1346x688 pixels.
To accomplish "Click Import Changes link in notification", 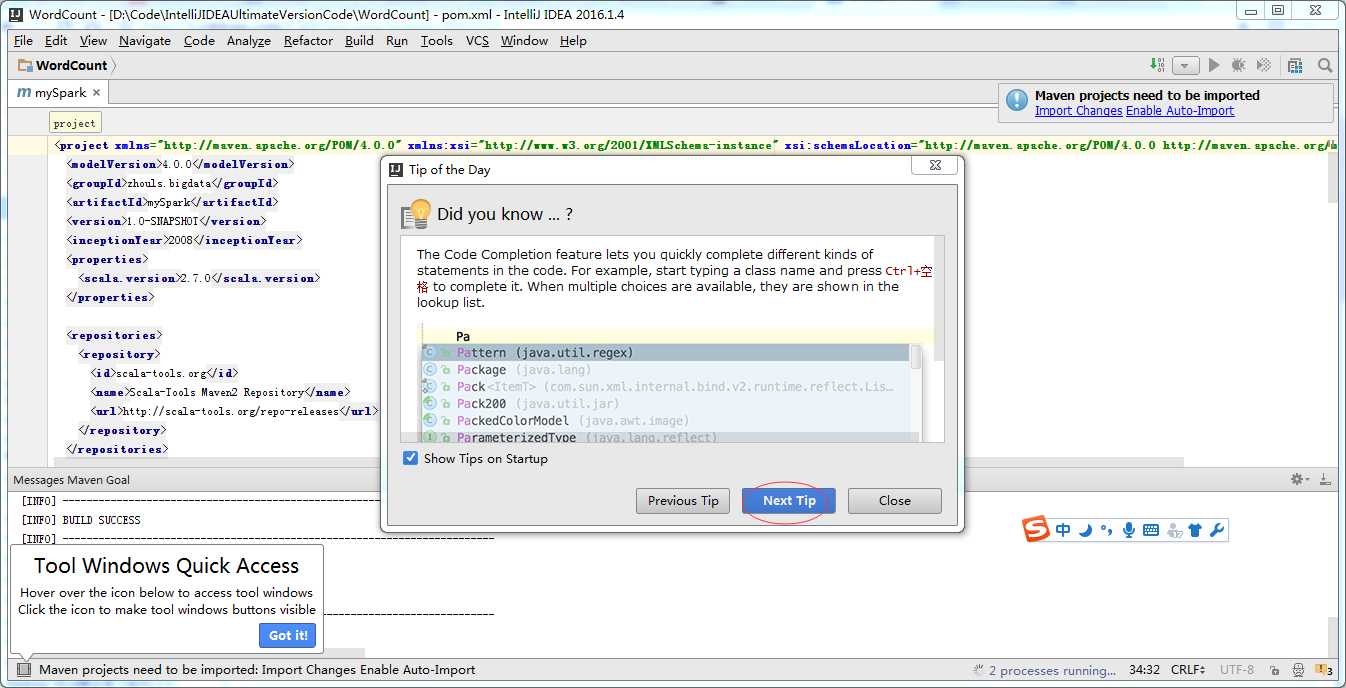I will pyautogui.click(x=1079, y=111).
